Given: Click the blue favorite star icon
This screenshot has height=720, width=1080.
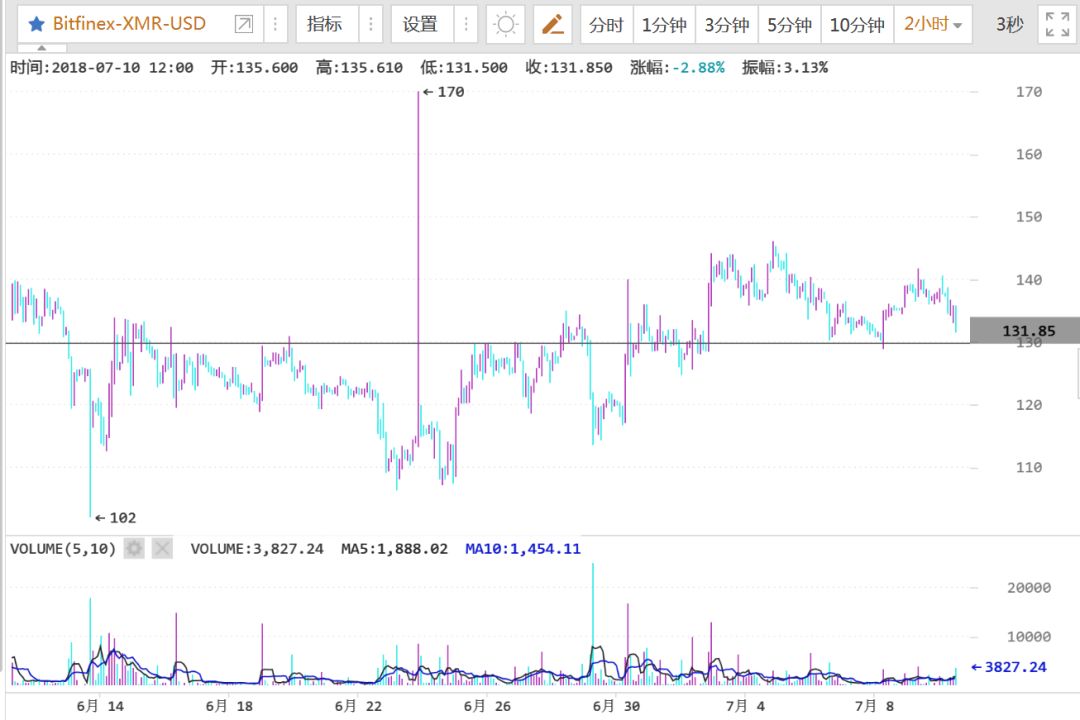Looking at the screenshot, I should pyautogui.click(x=37, y=24).
